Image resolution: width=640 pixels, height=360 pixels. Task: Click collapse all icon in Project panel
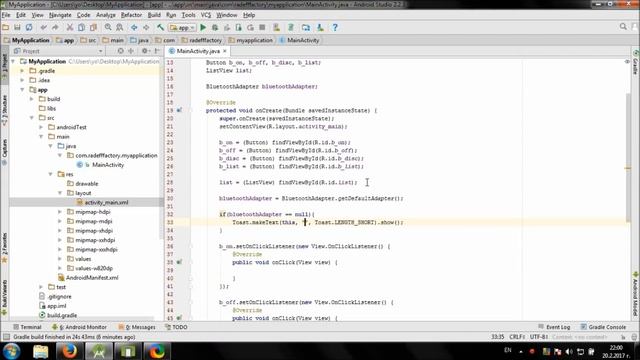[x=131, y=51]
